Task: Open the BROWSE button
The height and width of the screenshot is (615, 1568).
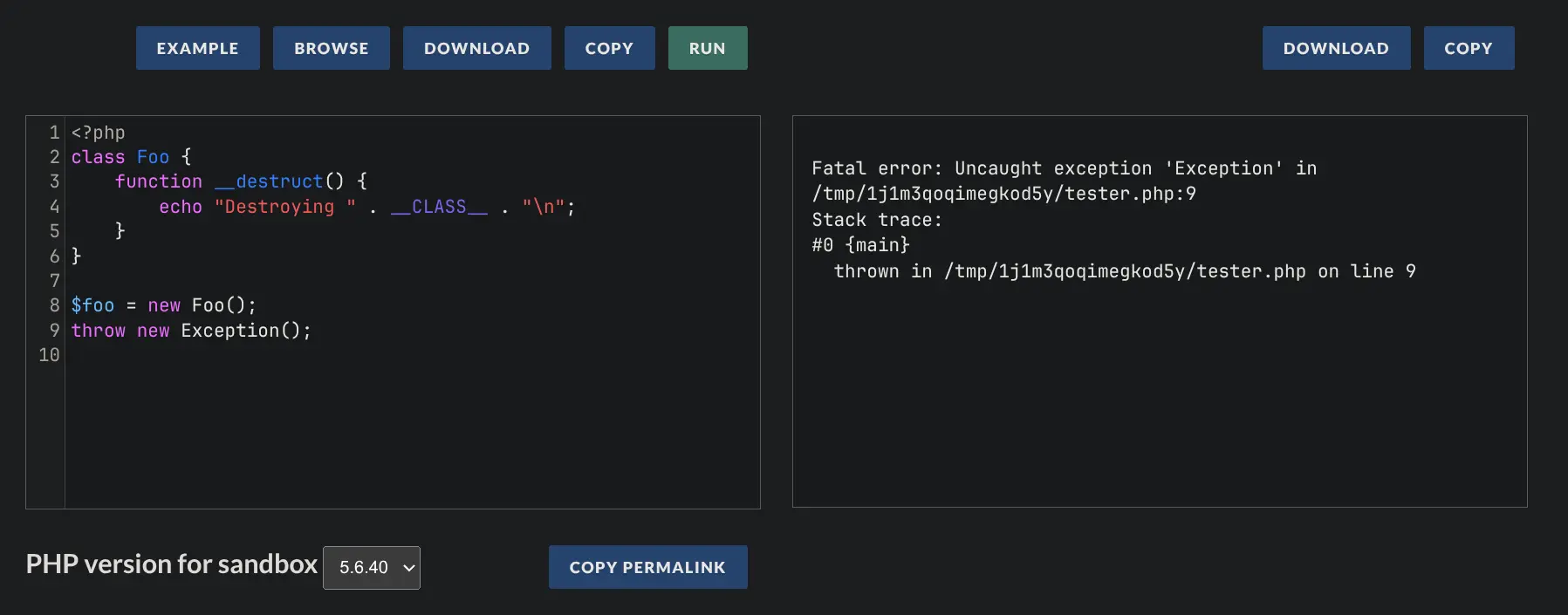Action: pyautogui.click(x=331, y=48)
